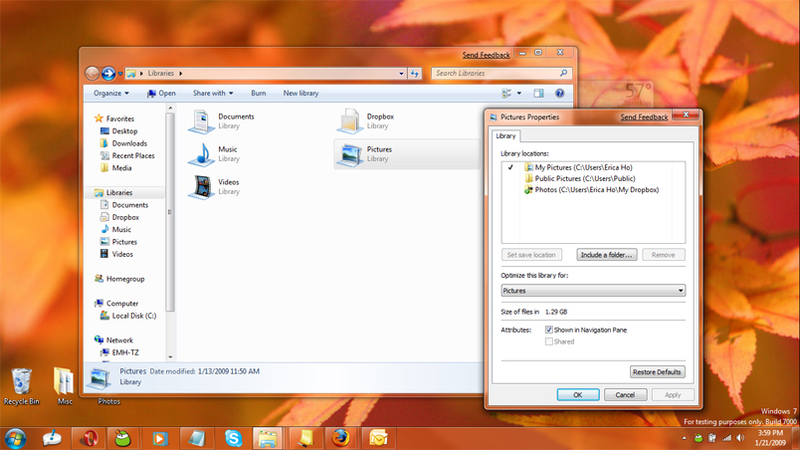Launch Skype from the taskbar

233,438
